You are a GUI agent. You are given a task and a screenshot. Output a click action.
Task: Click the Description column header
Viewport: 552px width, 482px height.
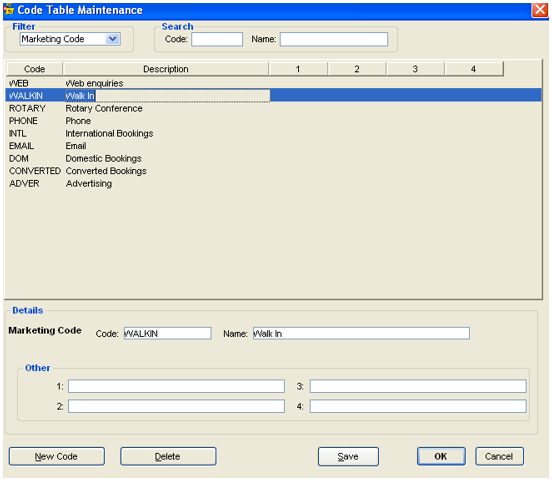click(166, 69)
